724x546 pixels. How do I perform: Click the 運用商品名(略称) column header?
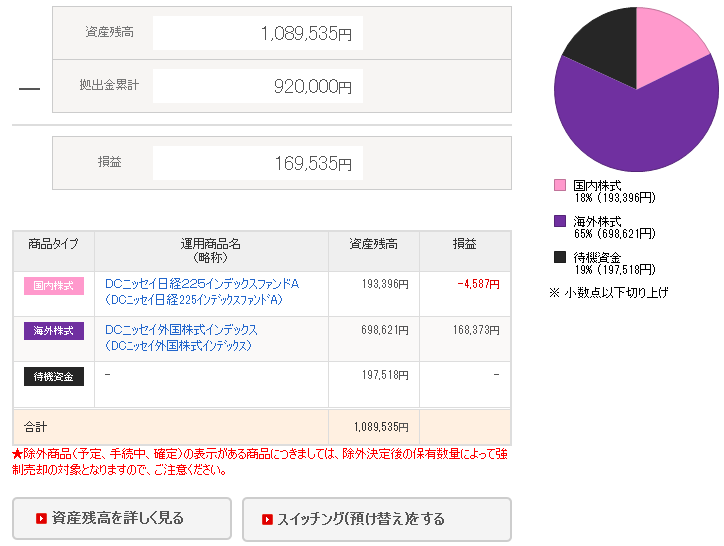click(x=211, y=250)
